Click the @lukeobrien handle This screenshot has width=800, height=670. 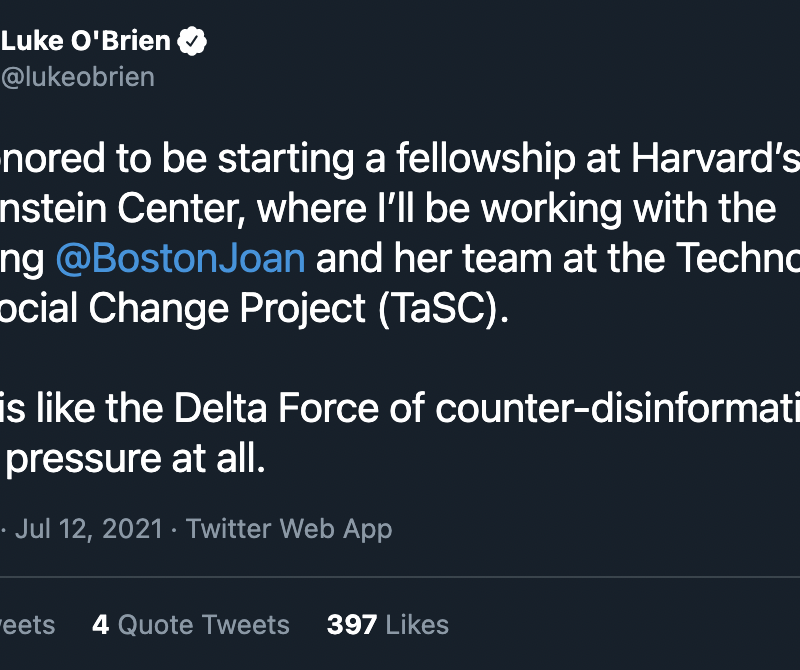(78, 77)
